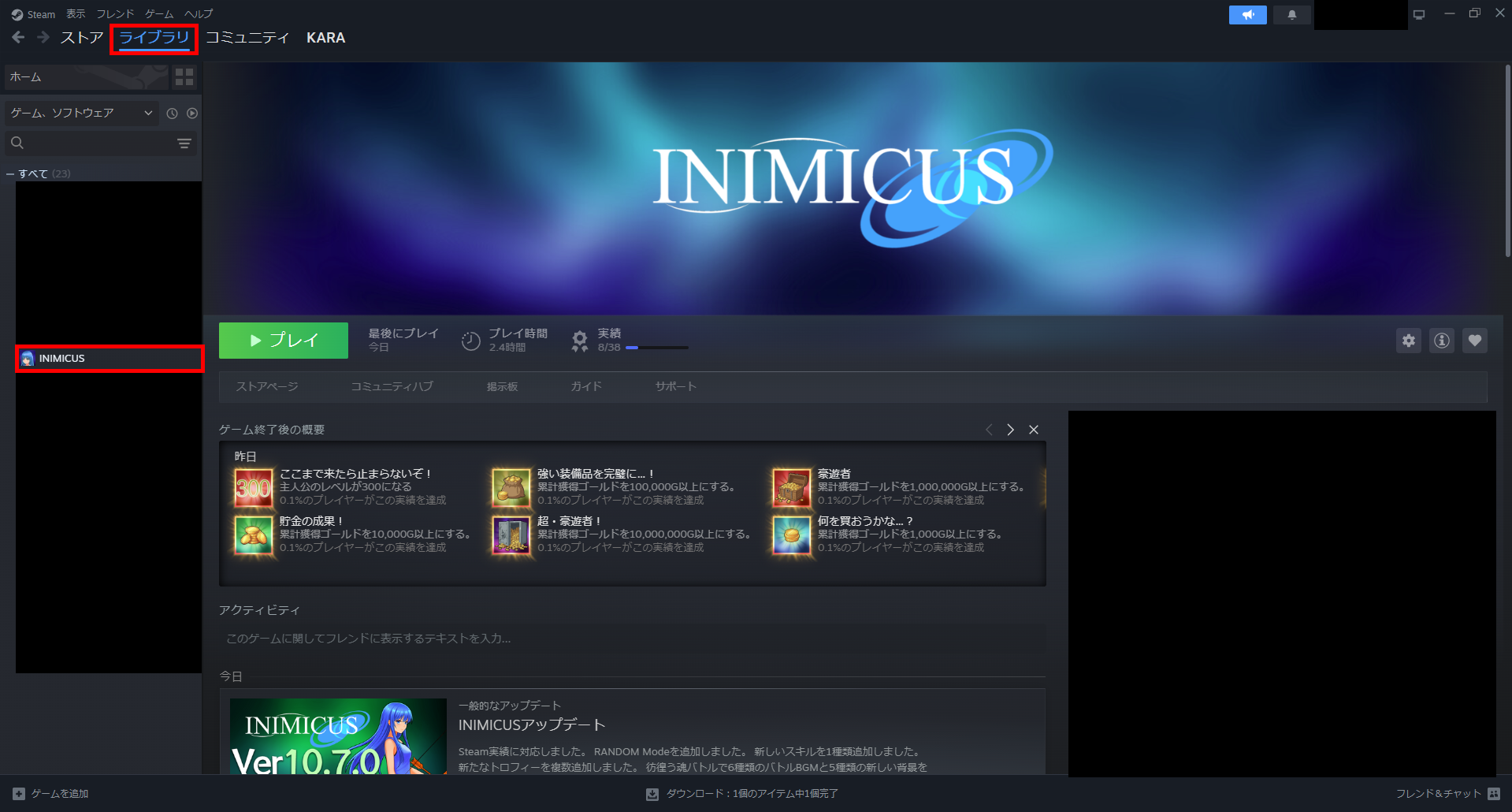This screenshot has height=812, width=1512.
Task: Click the ゲームを追加 button
Action: tap(50, 794)
